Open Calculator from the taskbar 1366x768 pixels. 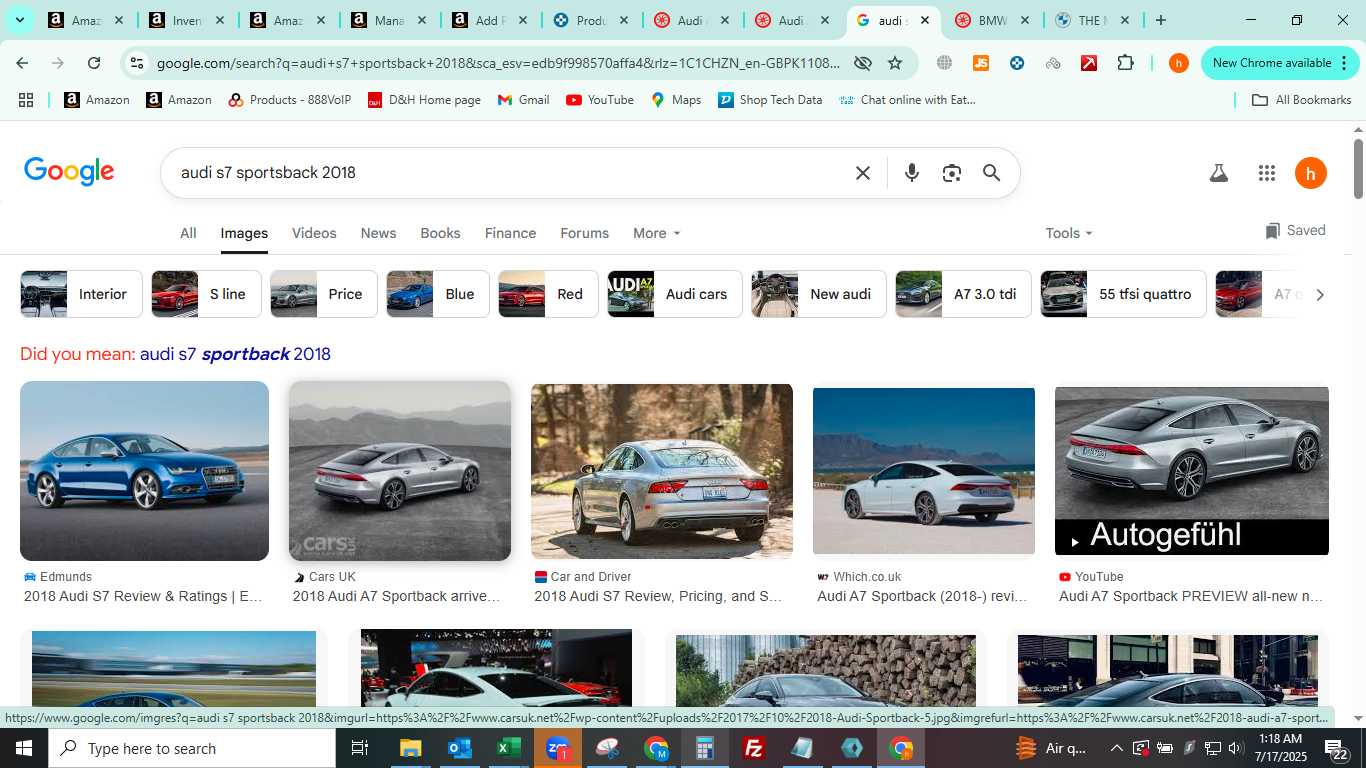coord(705,748)
